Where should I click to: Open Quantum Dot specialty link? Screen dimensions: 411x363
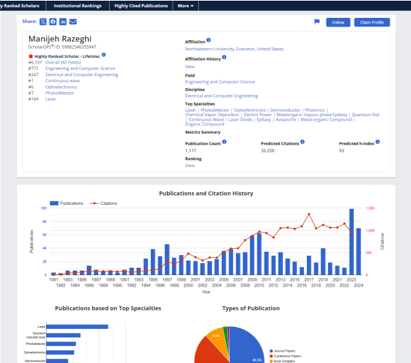[x=365, y=115]
